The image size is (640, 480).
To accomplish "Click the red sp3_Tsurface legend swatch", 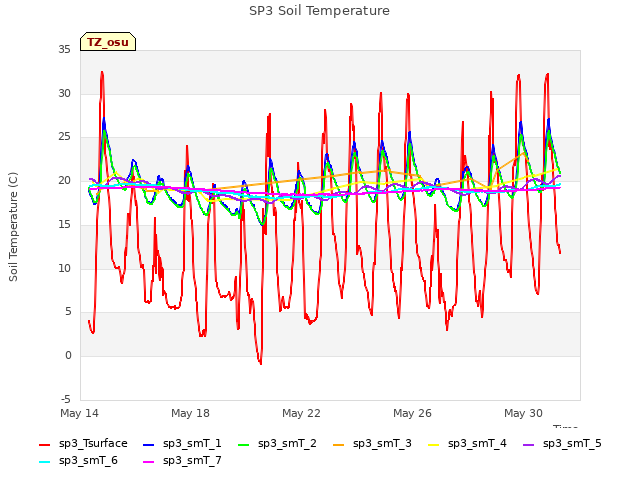I will pyautogui.click(x=44, y=444).
